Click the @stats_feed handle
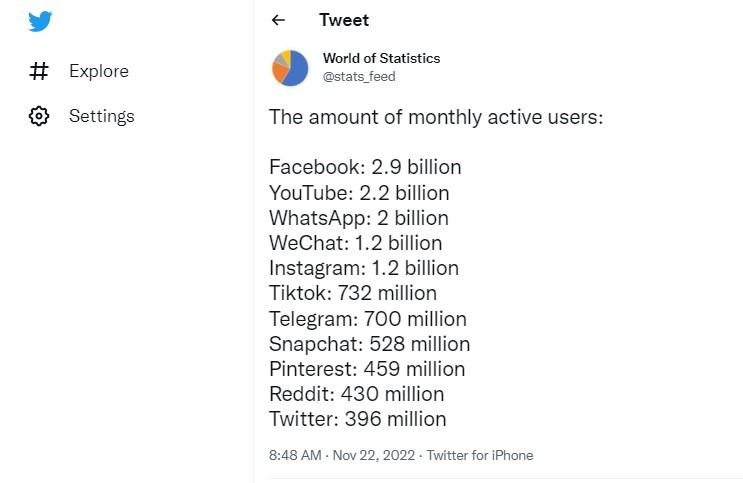The image size is (743, 483). (x=359, y=76)
